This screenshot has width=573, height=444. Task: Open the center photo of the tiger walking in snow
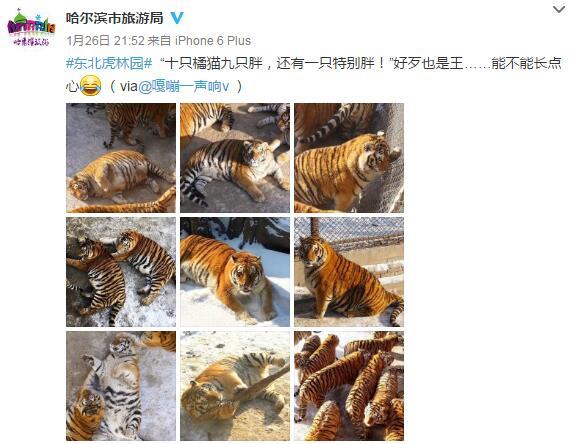coord(235,272)
